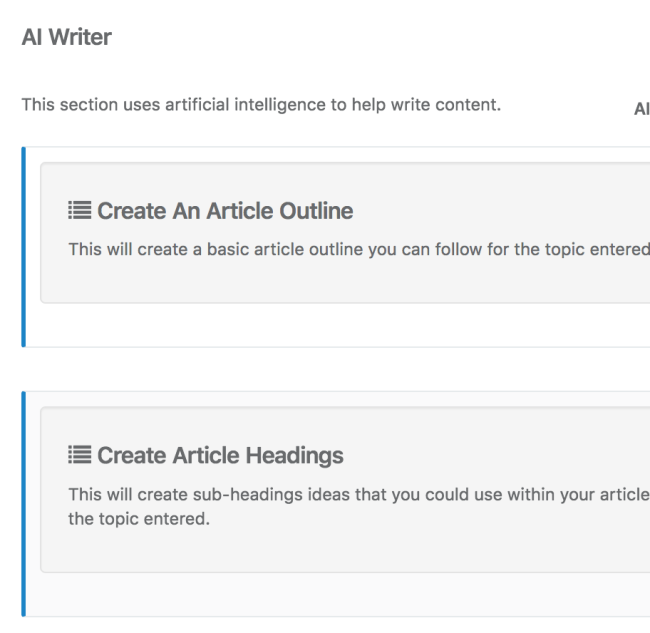
Task: Click empty space inside the Article Headings gray card
Action: [344, 549]
